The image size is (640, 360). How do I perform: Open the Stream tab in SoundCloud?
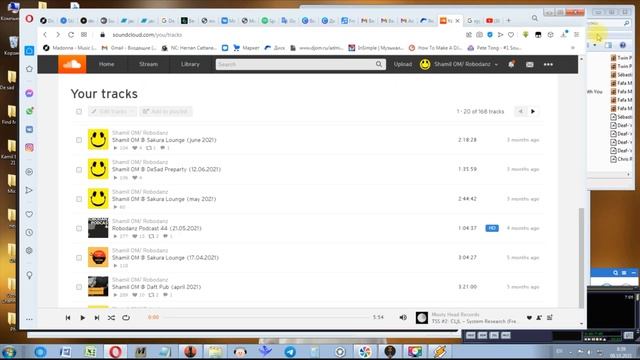click(x=149, y=64)
